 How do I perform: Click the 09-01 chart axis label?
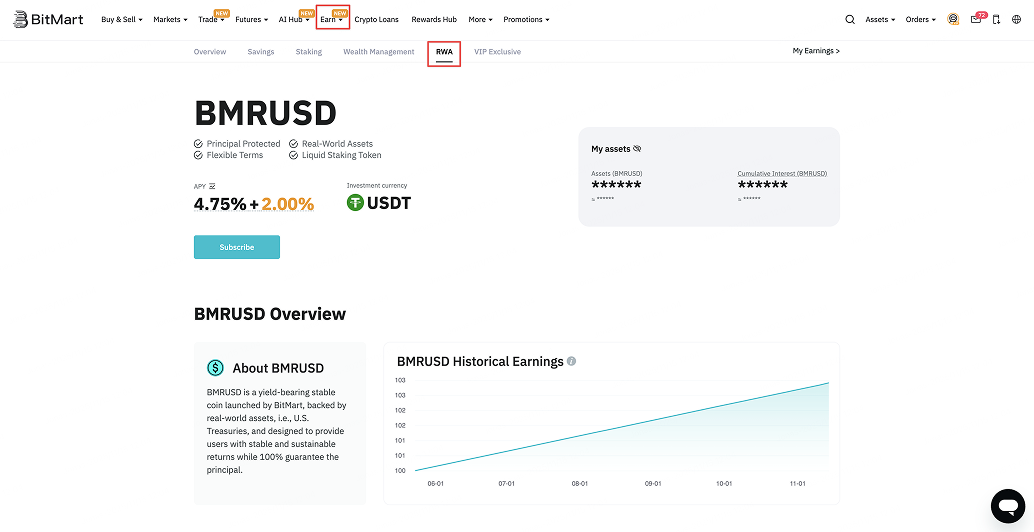click(x=652, y=484)
